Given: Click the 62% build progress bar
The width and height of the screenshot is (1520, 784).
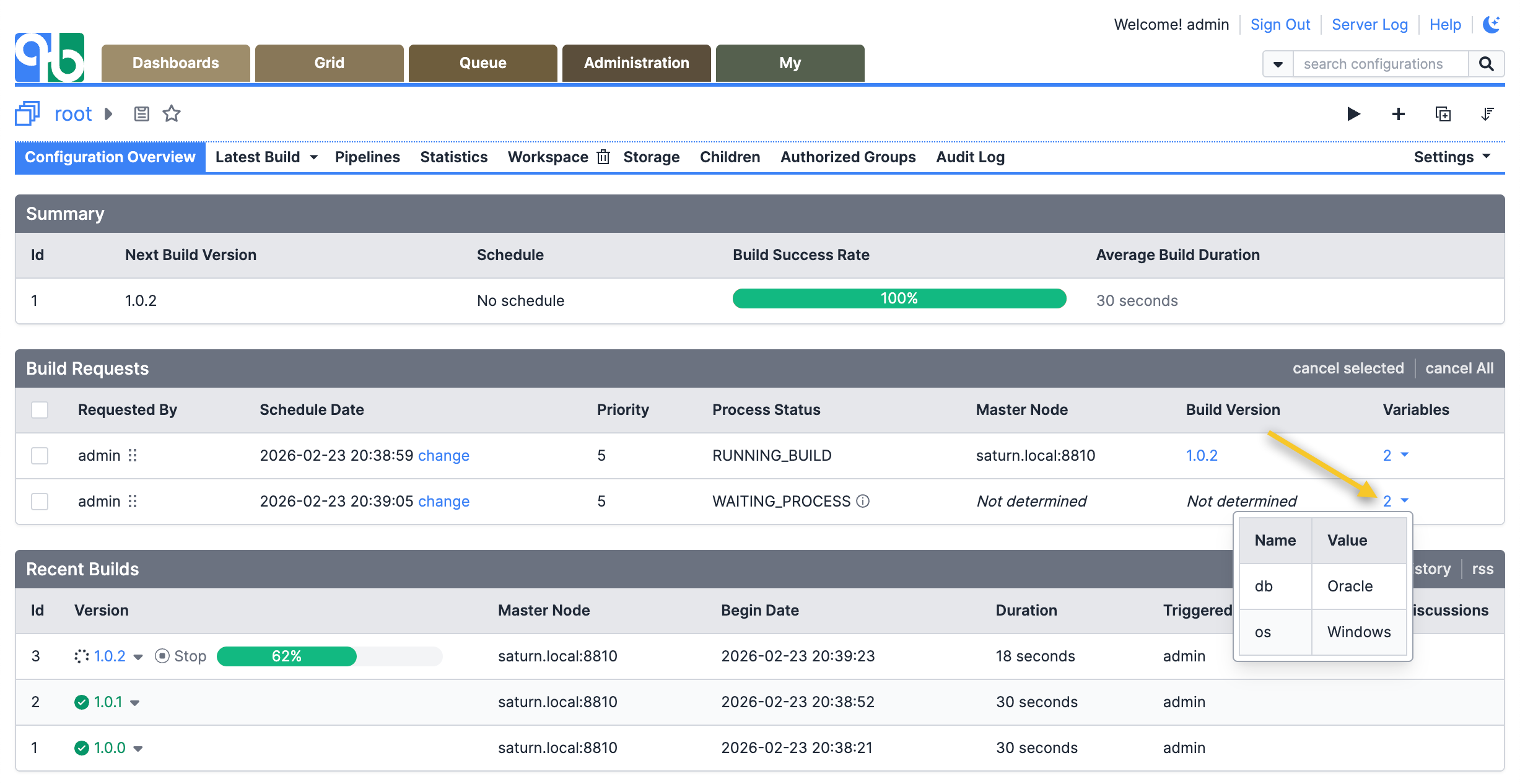Looking at the screenshot, I should (287, 656).
